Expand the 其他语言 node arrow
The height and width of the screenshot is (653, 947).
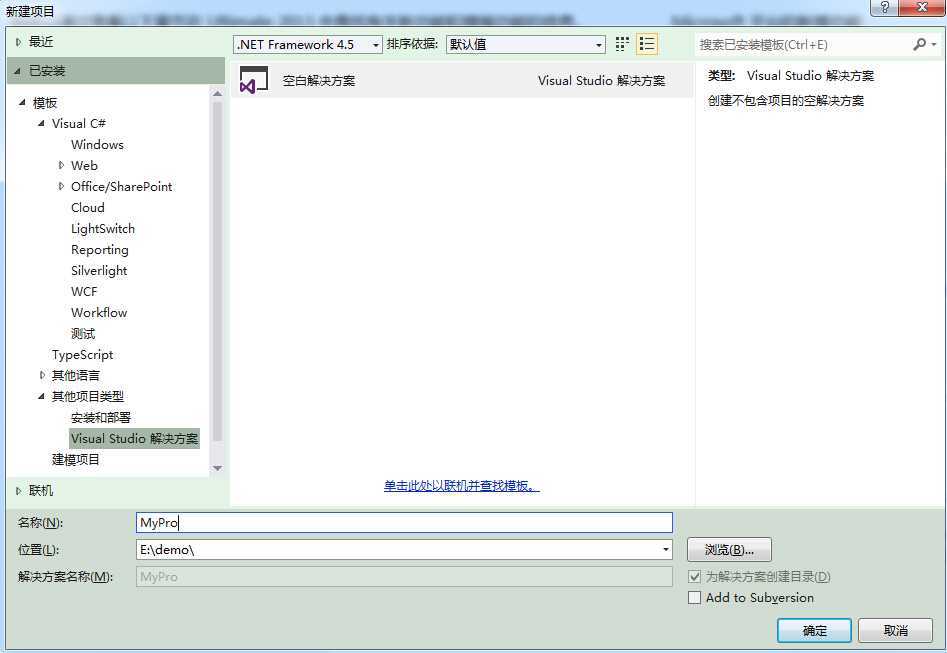point(42,375)
